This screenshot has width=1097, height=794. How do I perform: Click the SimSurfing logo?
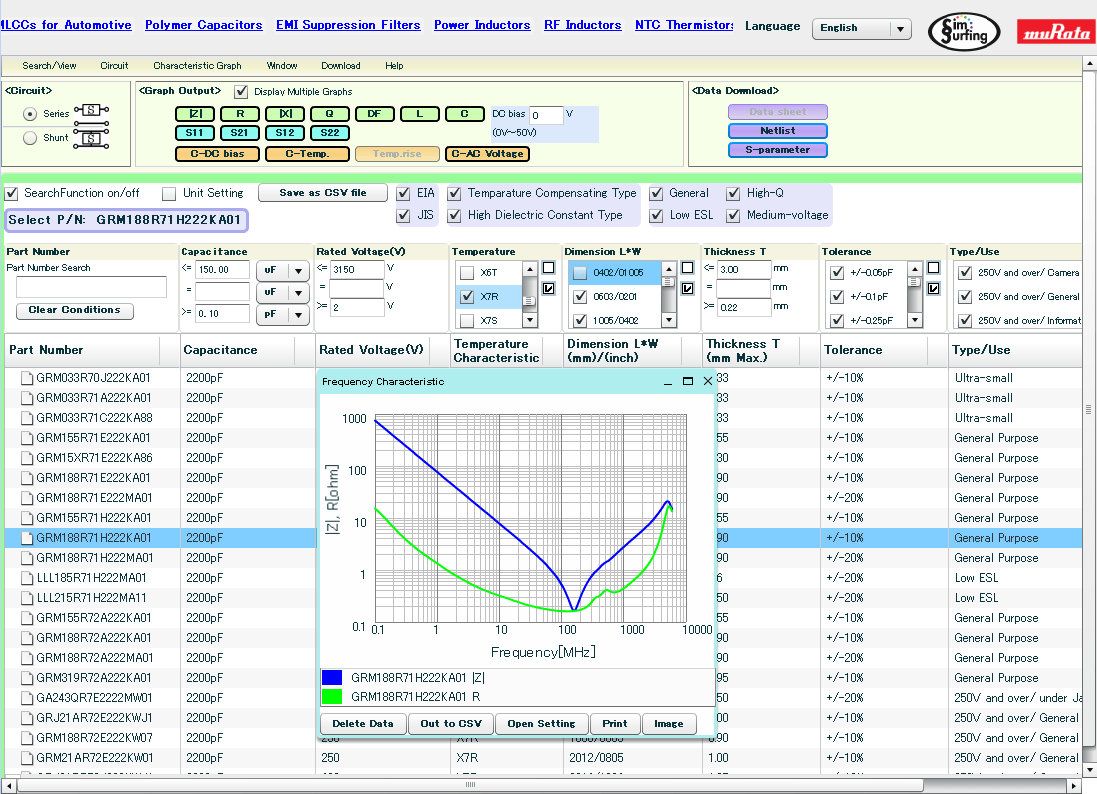[x=963, y=31]
